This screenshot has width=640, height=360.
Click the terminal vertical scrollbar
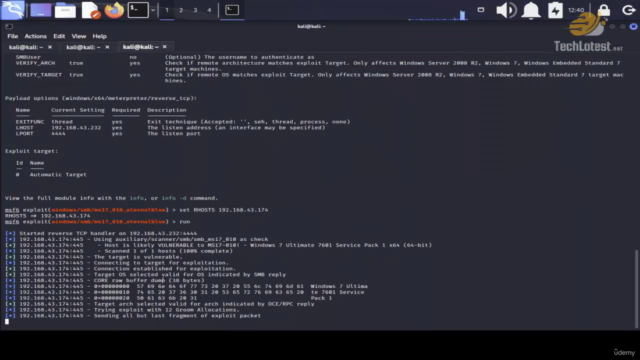[636, 288]
